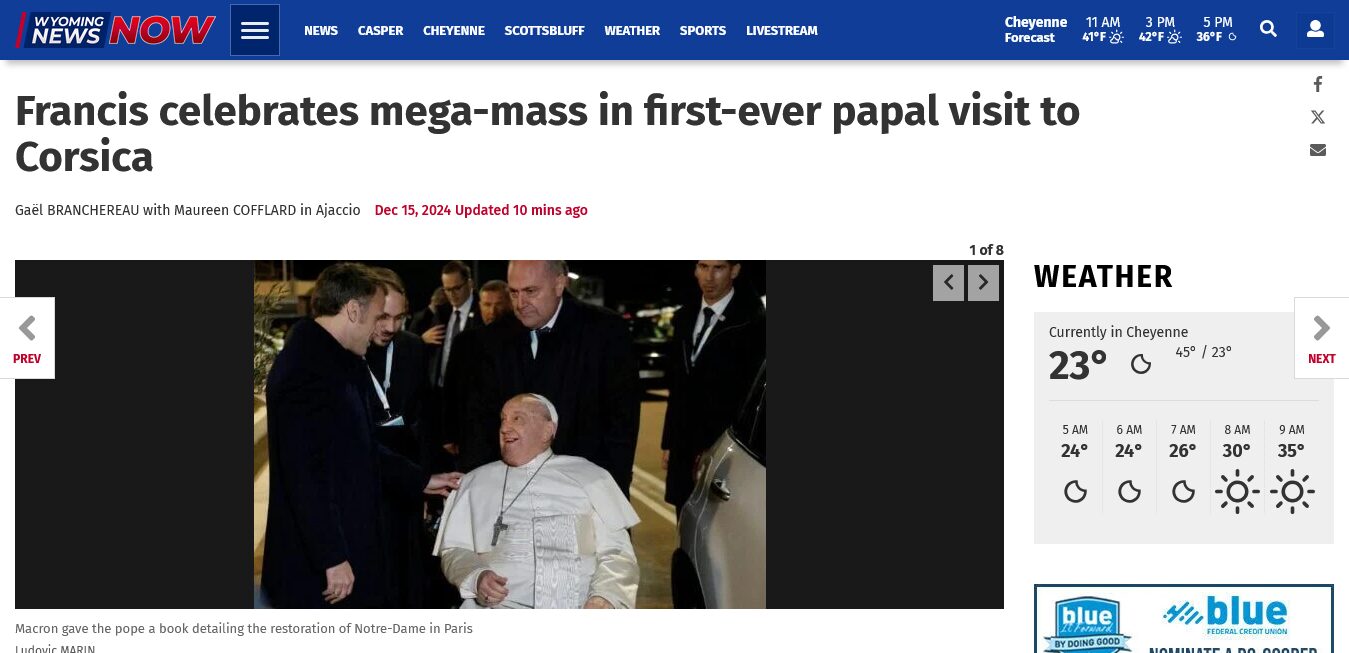This screenshot has height=653, width=1349.
Task: Click the search magnifier icon
Action: pyautogui.click(x=1268, y=30)
